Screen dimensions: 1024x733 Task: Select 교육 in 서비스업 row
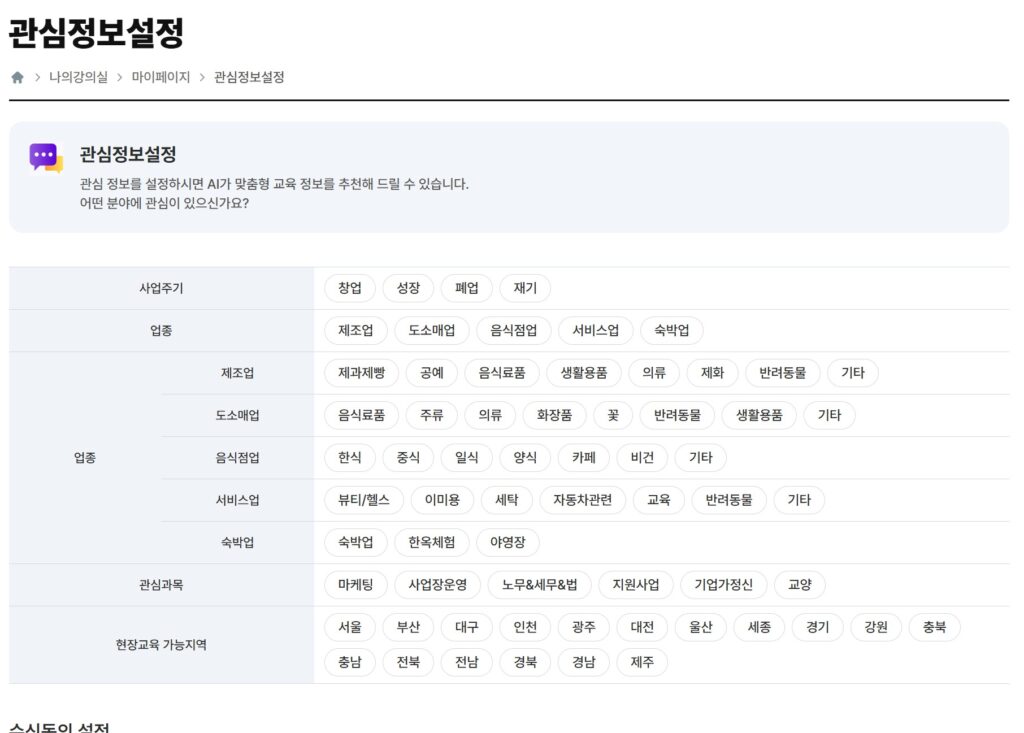coord(659,500)
